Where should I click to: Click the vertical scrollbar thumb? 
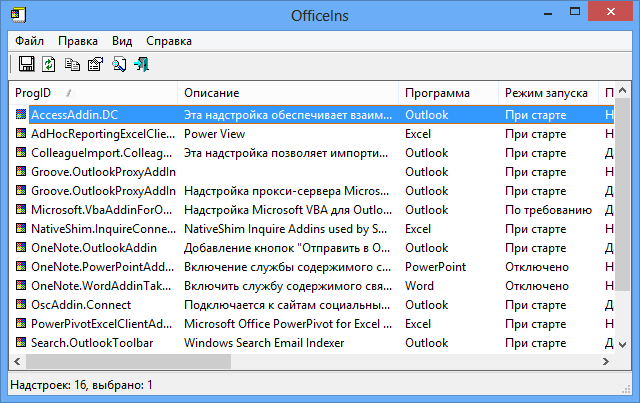[622, 194]
